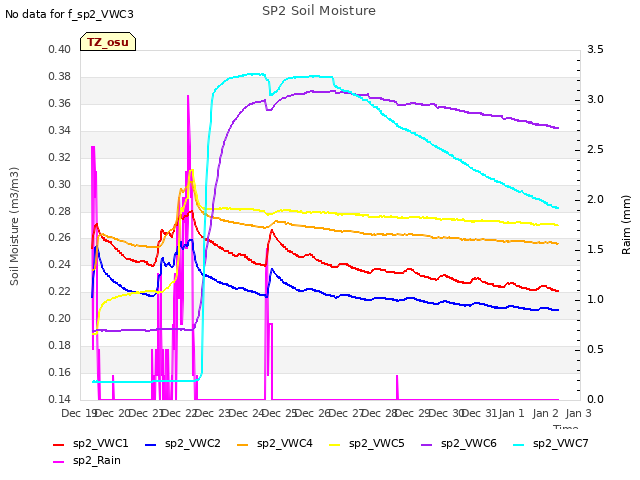Click the Jan 1 date label
Image resolution: width=640 pixels, height=480 pixels.
coord(512,413)
